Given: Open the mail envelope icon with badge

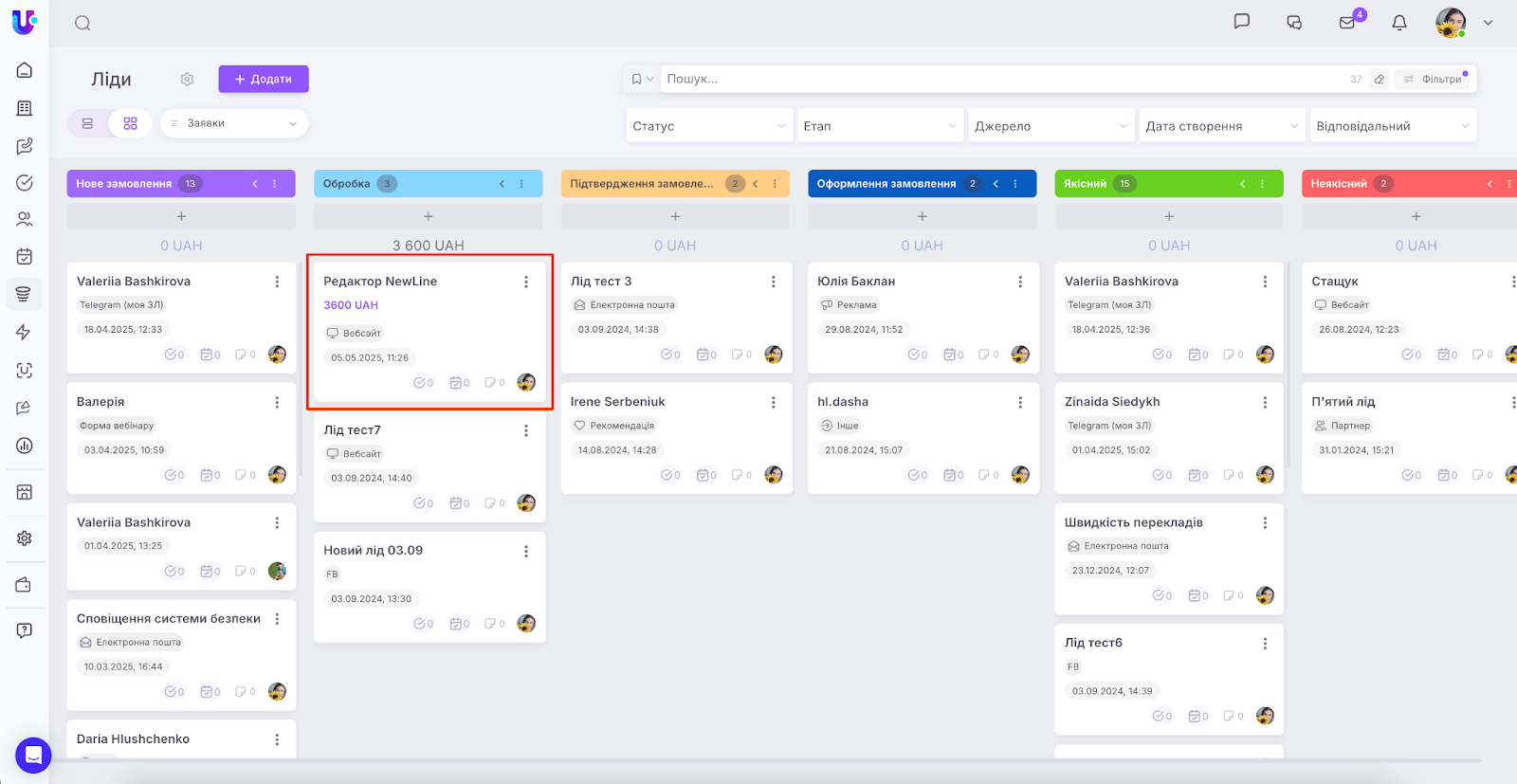Looking at the screenshot, I should 1346,23.
